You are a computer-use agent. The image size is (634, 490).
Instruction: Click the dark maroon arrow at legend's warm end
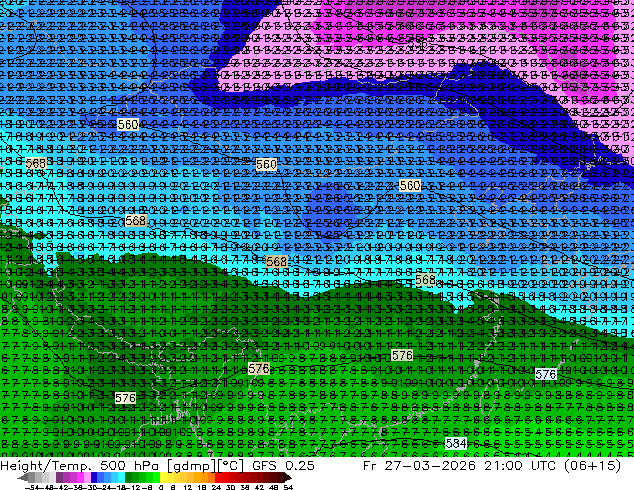tap(288, 478)
